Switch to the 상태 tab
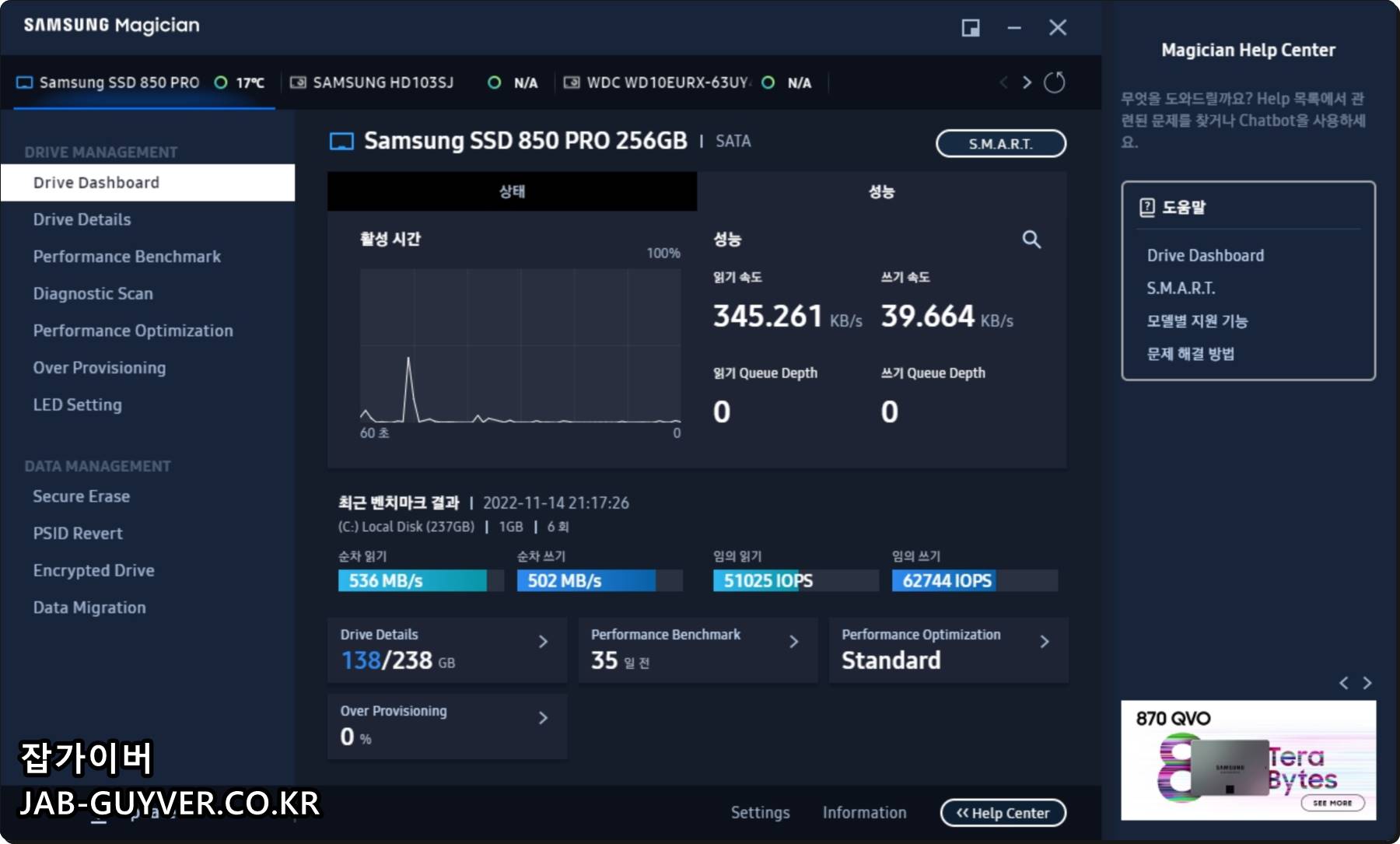1400x844 pixels. pos(512,191)
